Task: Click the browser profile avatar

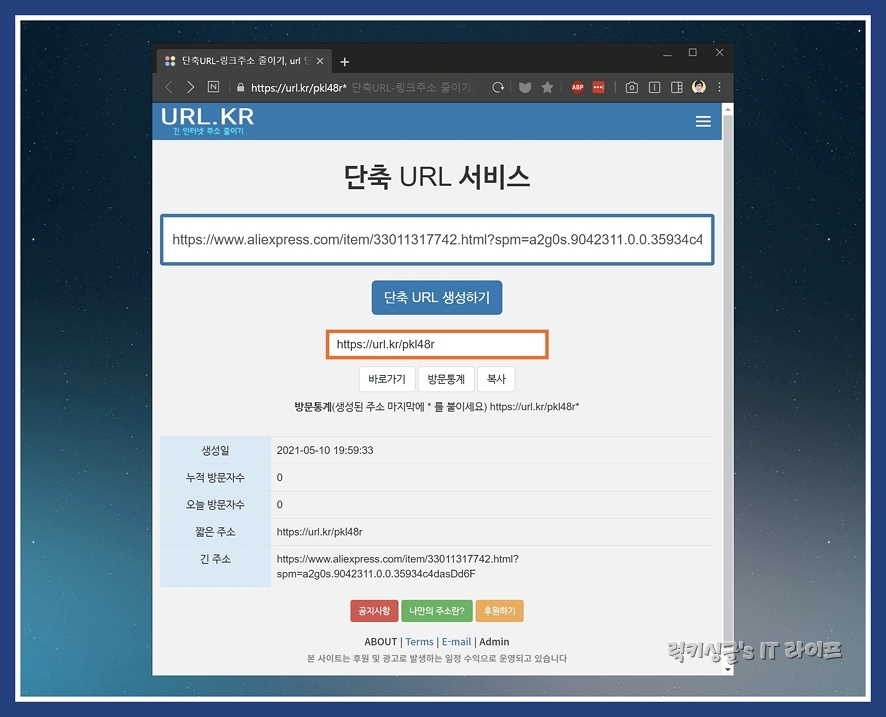Action: pos(700,87)
